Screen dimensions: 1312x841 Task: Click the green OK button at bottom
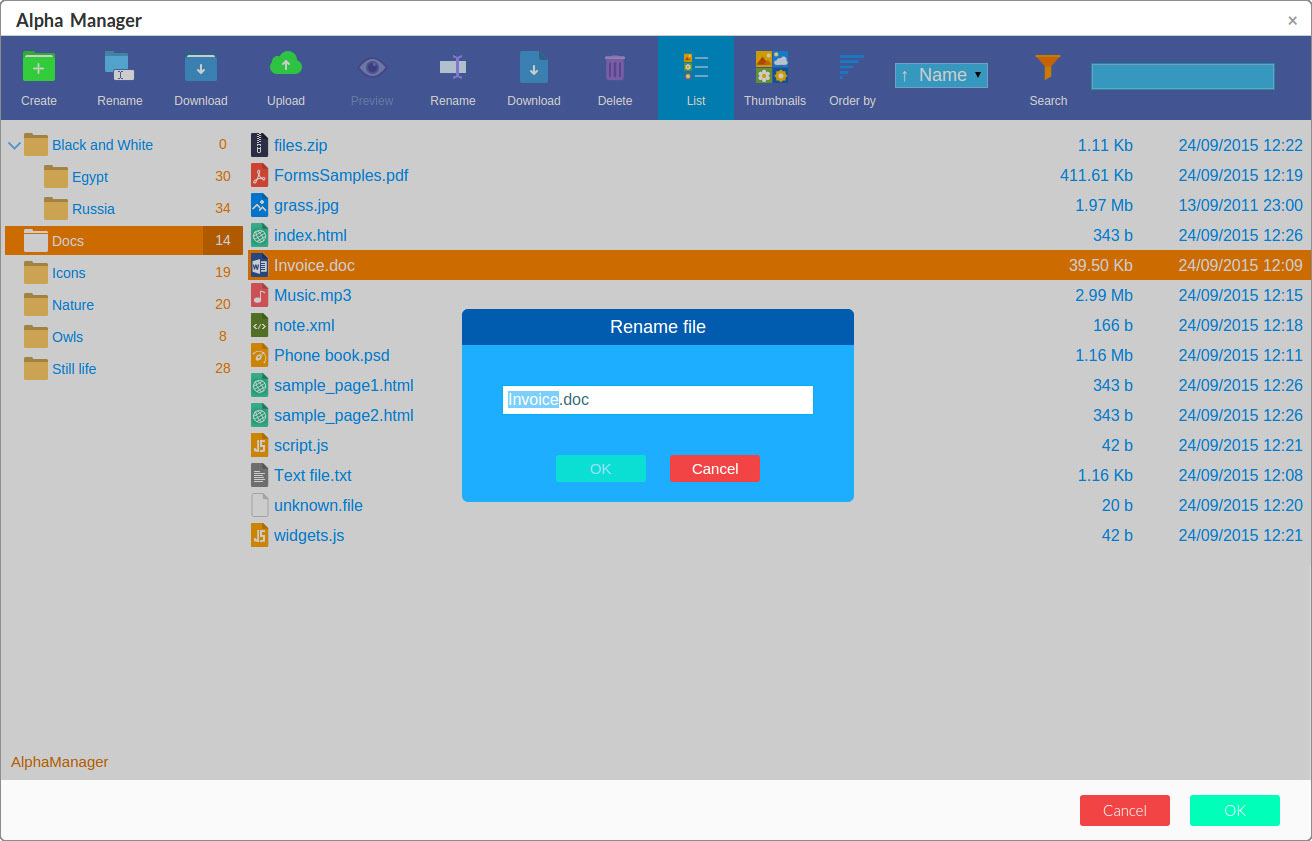1235,810
